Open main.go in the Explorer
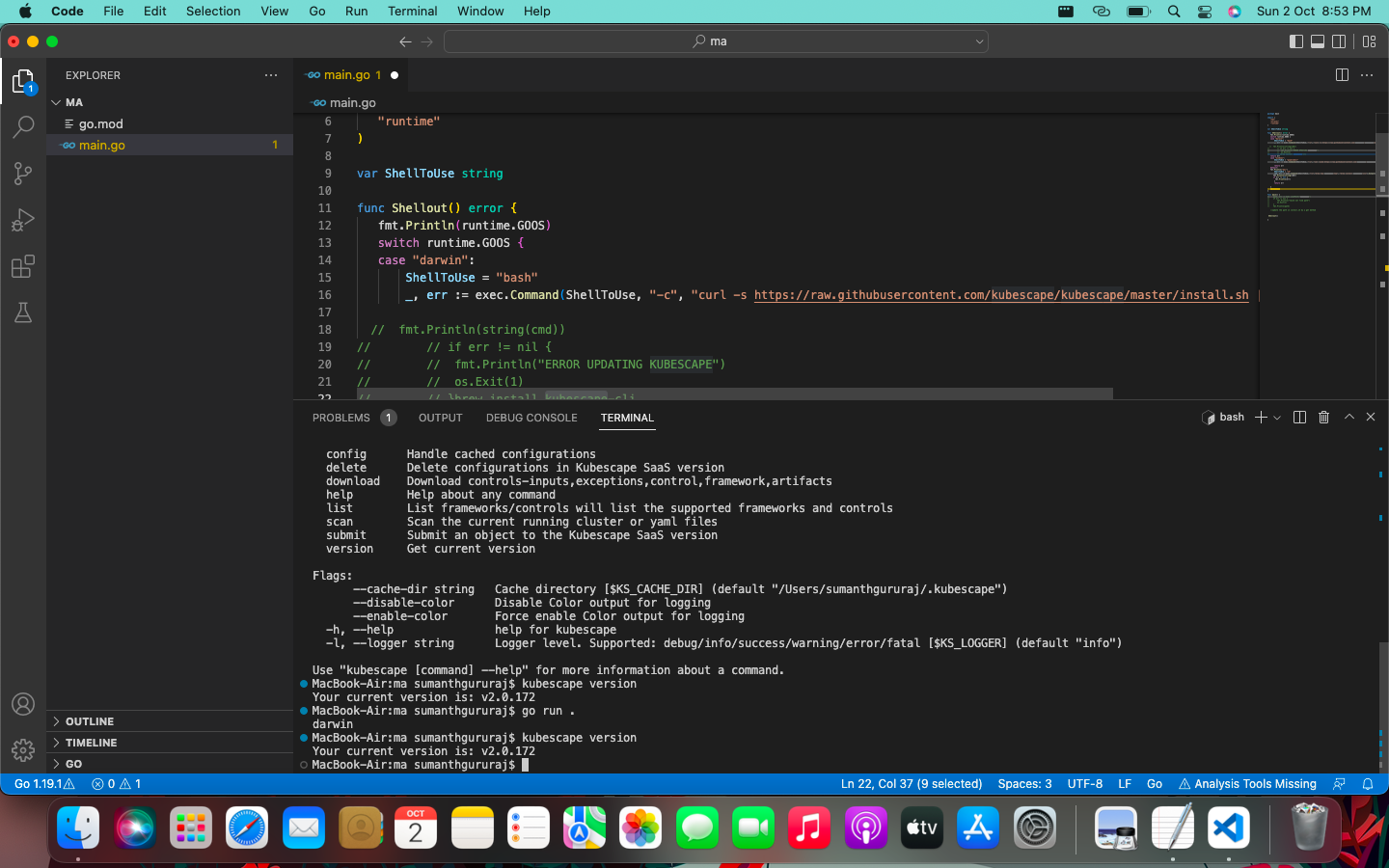 click(170, 146)
